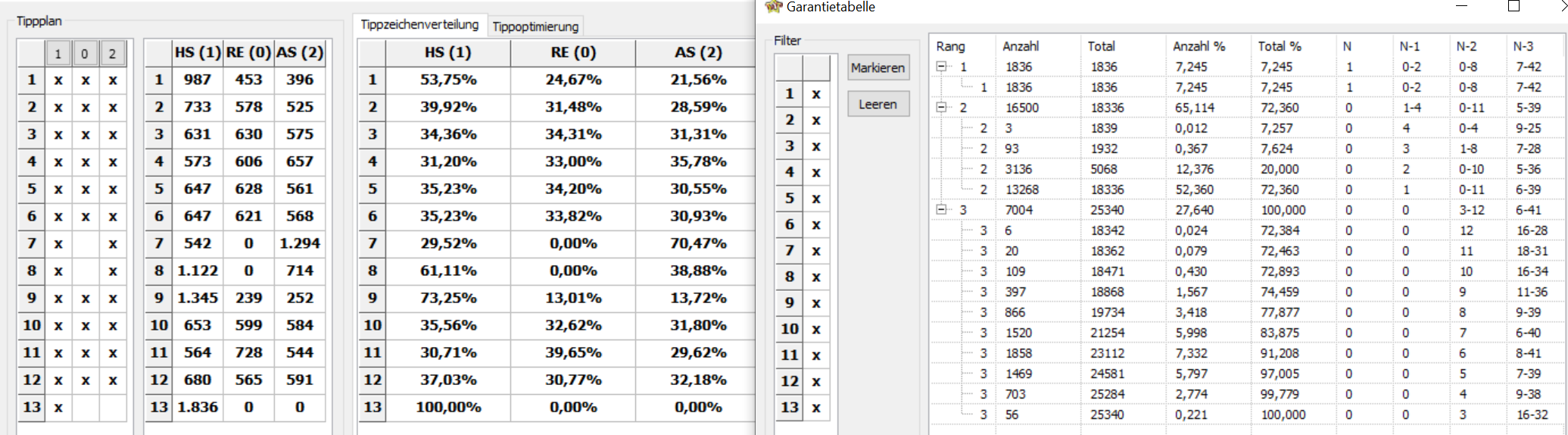Maximize the Garantietabelle window
This screenshot has height=435, width=1568.
coord(1513,6)
